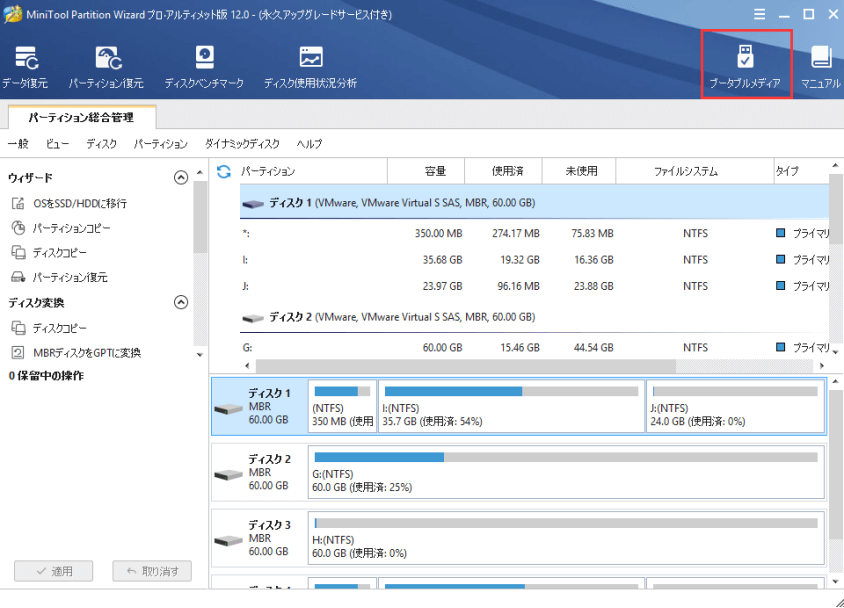Click the disk icon in ディスク 1 list header
Viewport: 844px width, 608px height.
click(x=253, y=204)
